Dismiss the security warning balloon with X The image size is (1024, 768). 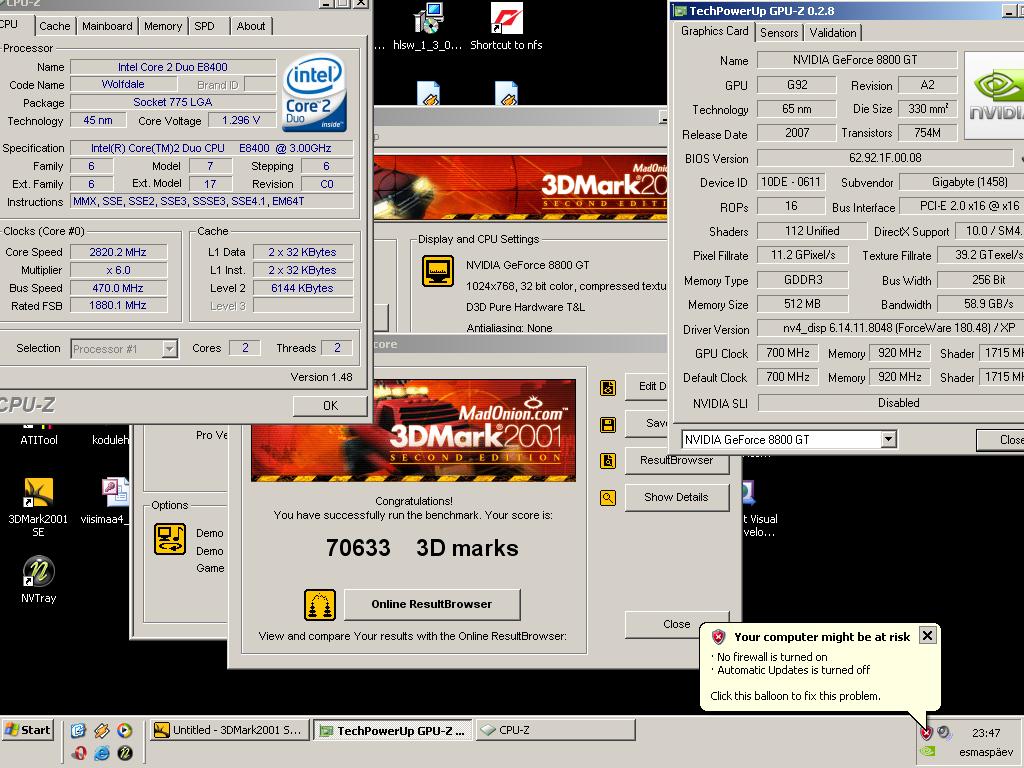(927, 635)
